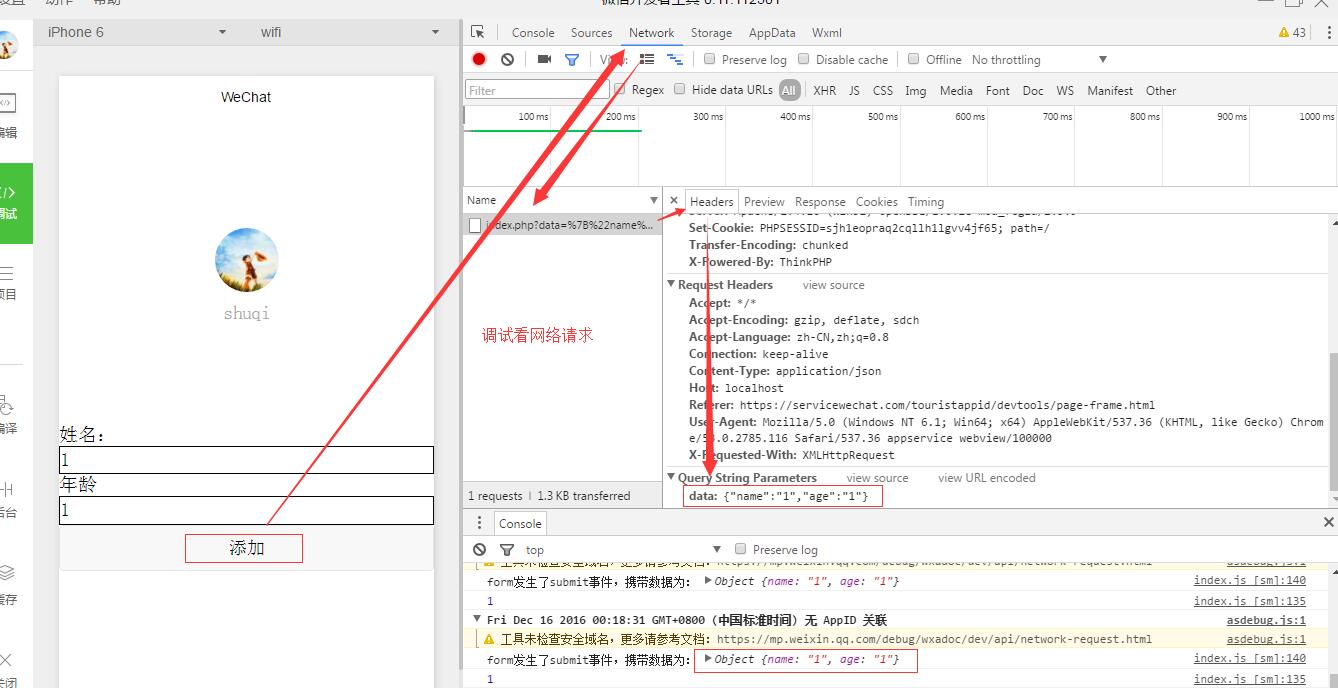
Task: Click the console filter funnel icon
Action: coord(507,549)
